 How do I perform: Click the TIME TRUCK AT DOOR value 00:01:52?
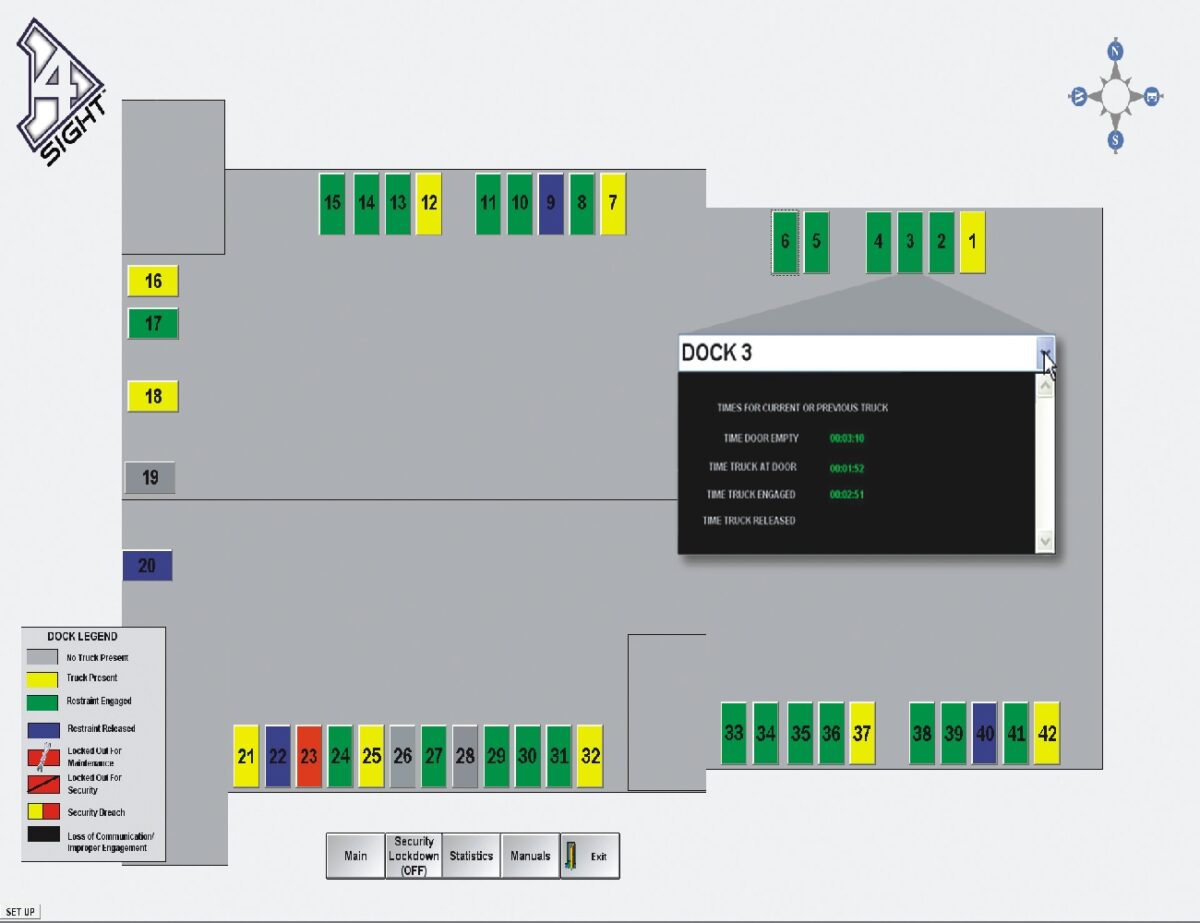click(847, 468)
